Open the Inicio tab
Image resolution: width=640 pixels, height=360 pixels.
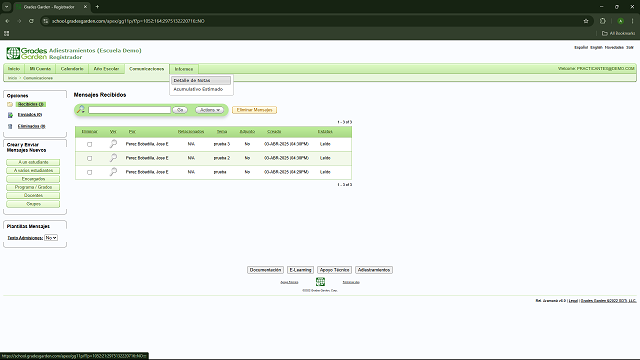[x=14, y=69]
